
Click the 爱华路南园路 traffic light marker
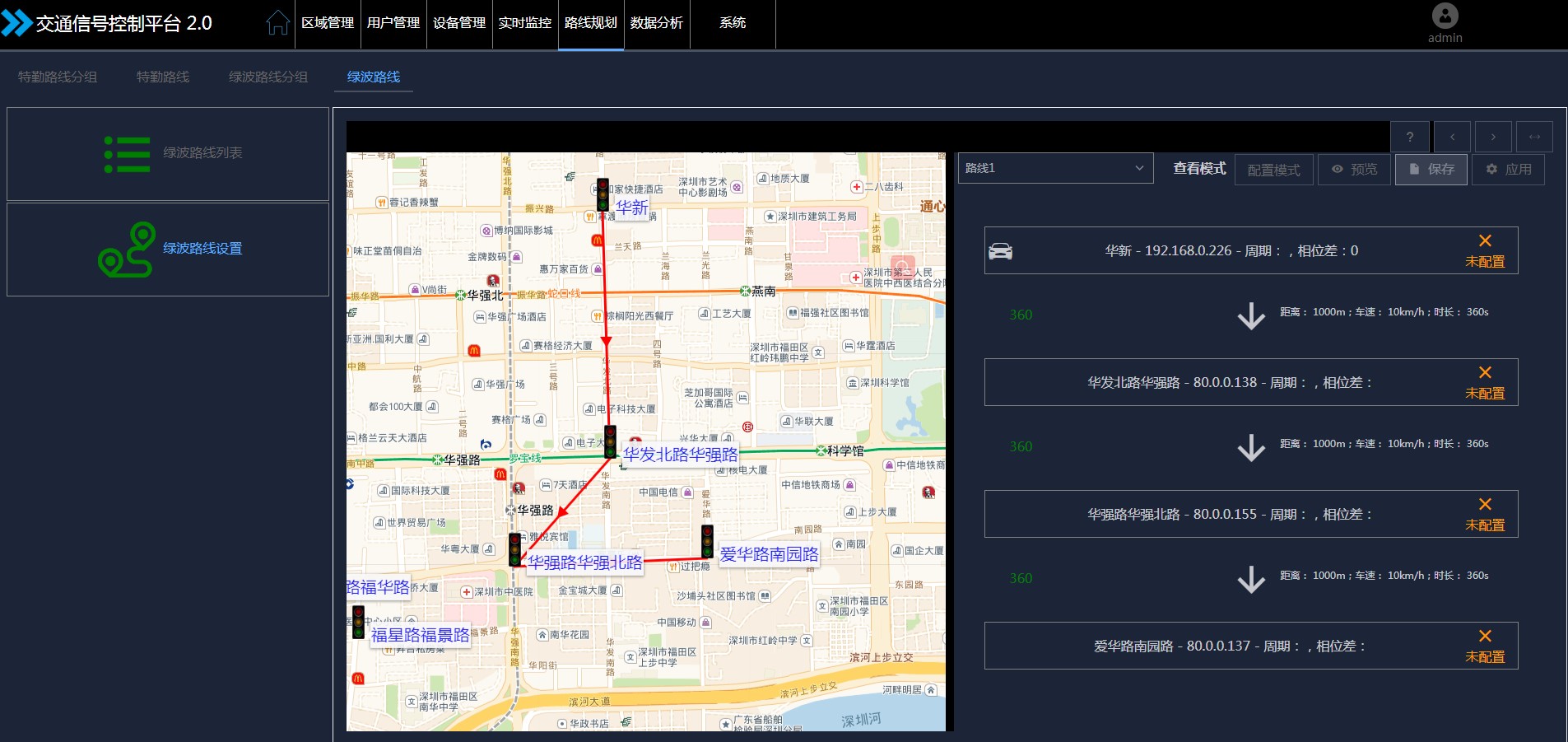707,541
